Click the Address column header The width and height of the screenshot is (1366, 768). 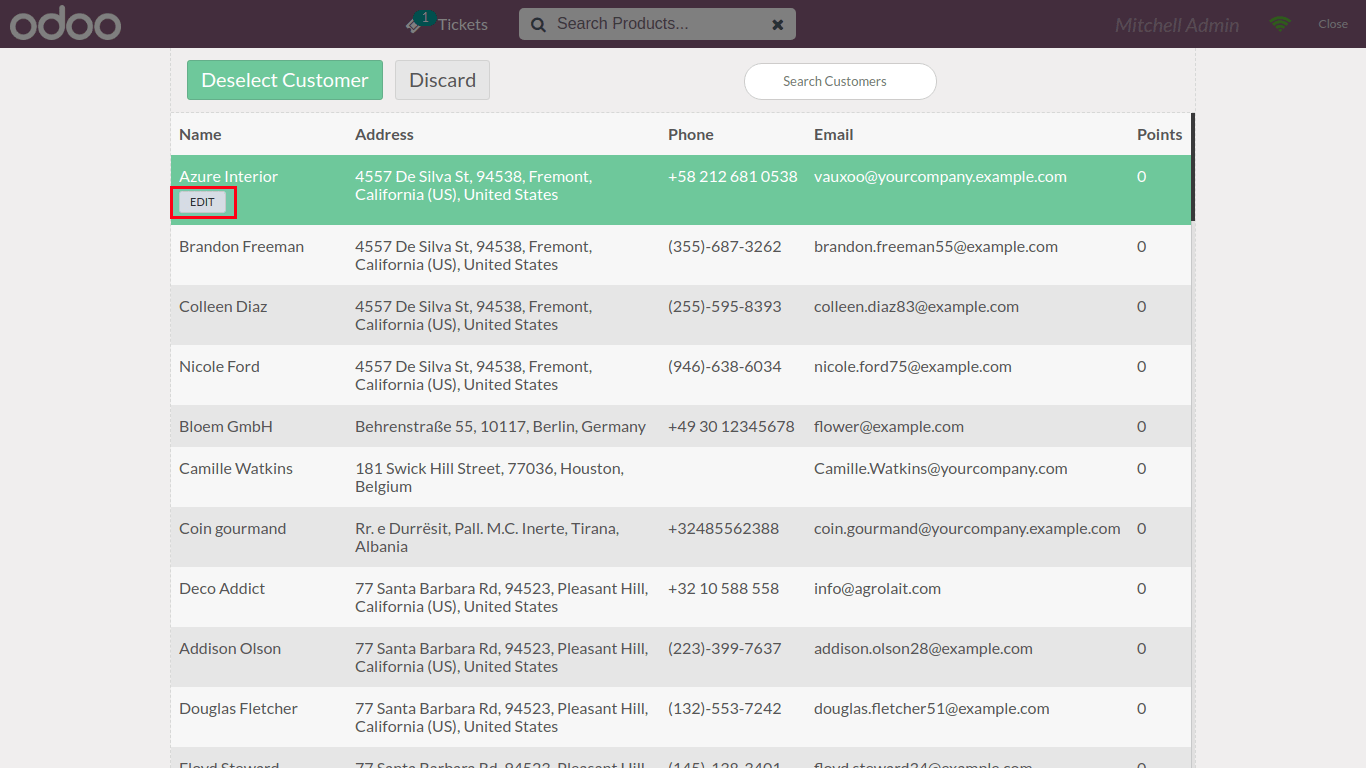tap(384, 134)
